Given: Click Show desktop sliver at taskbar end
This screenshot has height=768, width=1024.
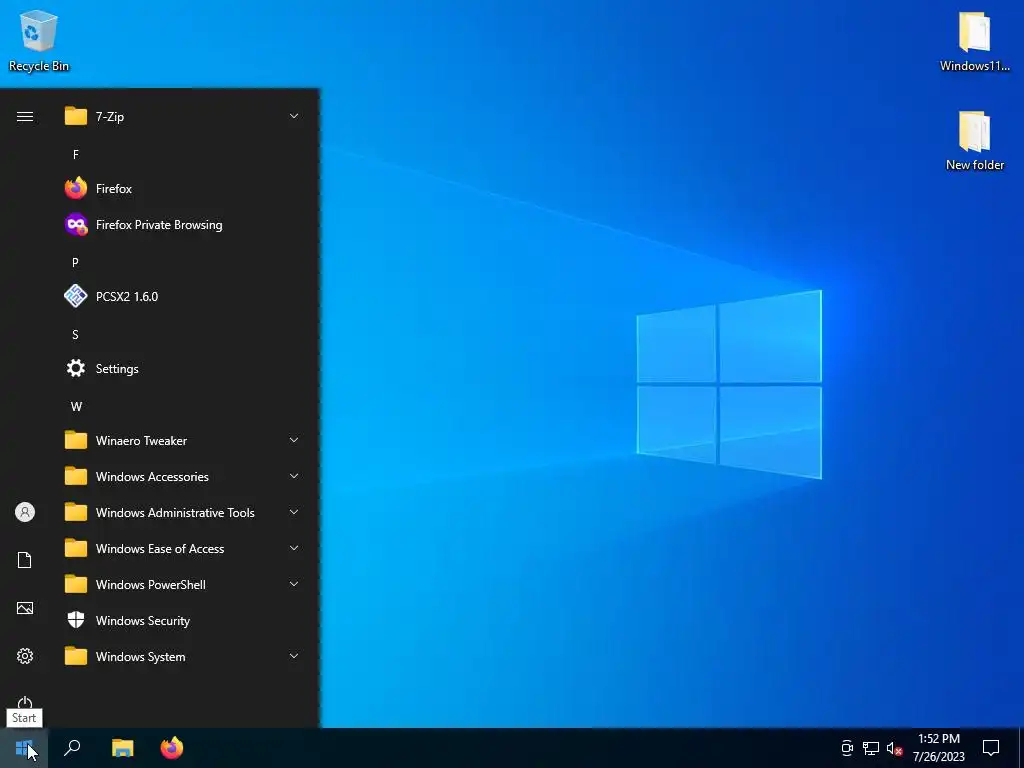Looking at the screenshot, I should [x=1021, y=748].
